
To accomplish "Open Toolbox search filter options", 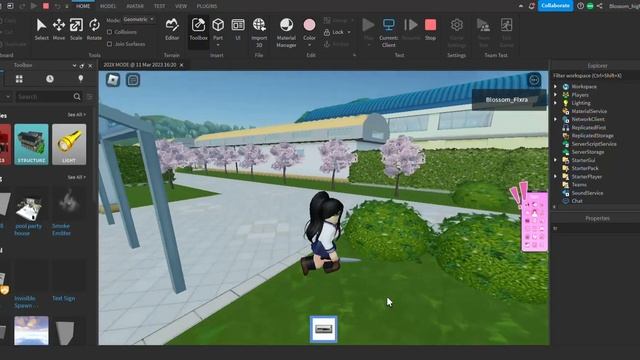I will [x=90, y=97].
